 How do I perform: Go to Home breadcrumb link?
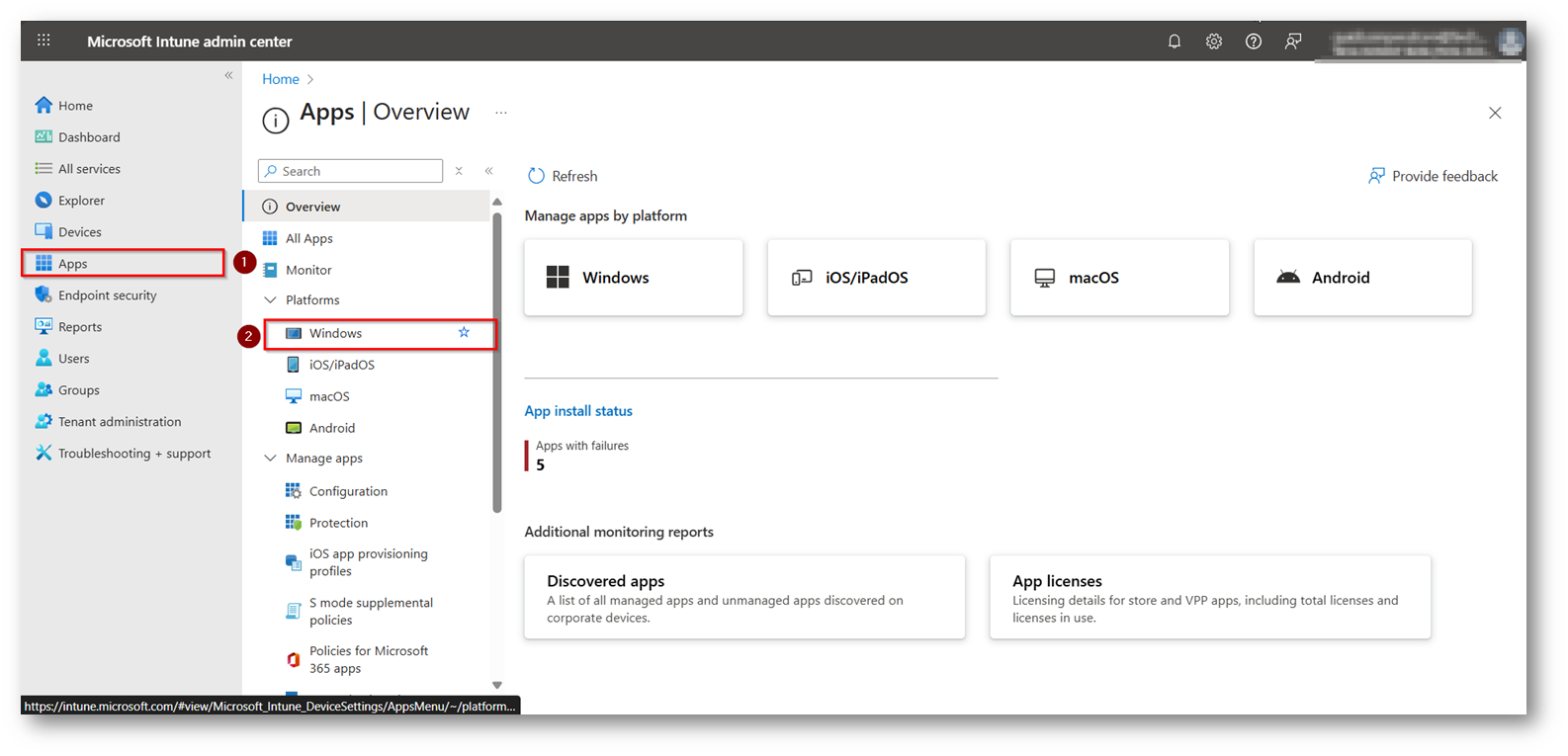point(281,79)
